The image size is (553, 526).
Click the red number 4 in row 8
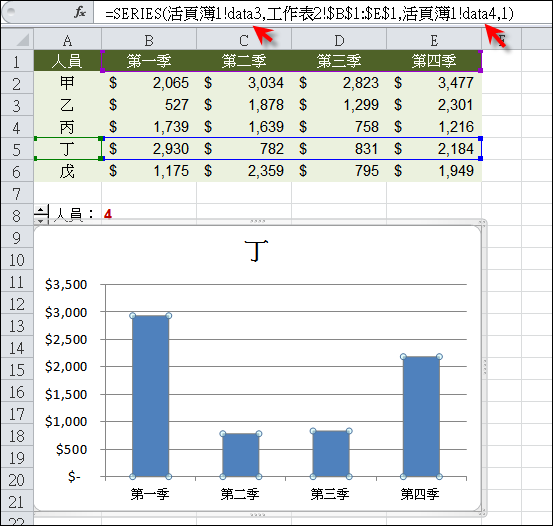[x=108, y=214]
